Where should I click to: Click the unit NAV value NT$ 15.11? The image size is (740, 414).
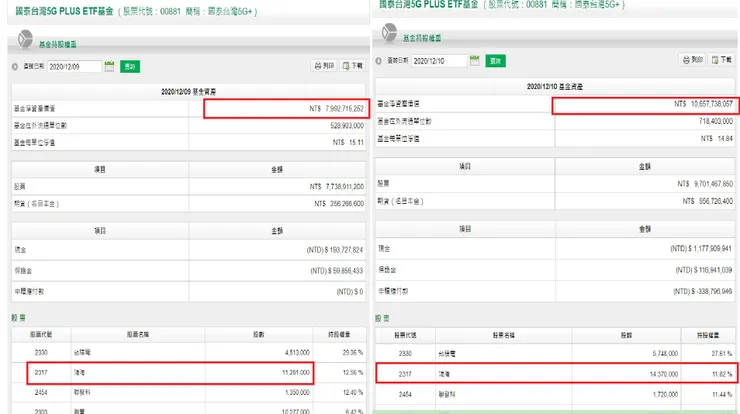click(348, 142)
